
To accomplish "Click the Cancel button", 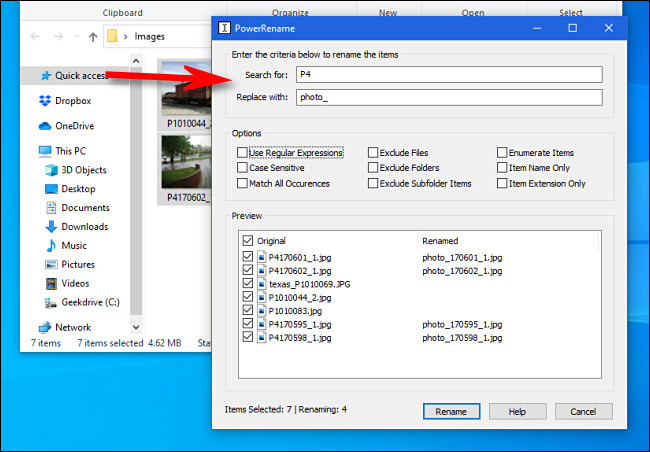I will point(583,411).
